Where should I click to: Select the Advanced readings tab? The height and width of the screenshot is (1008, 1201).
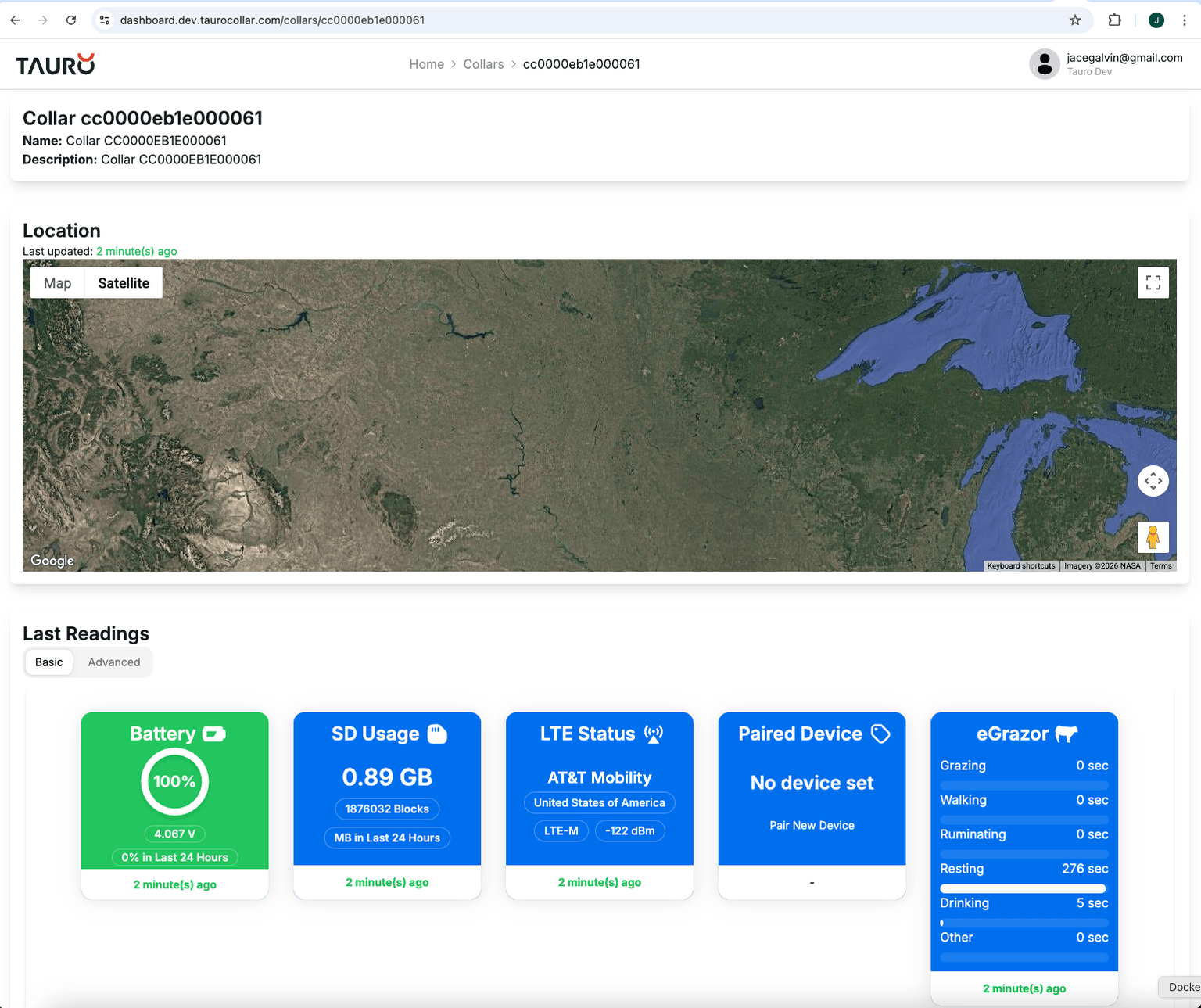click(x=114, y=662)
